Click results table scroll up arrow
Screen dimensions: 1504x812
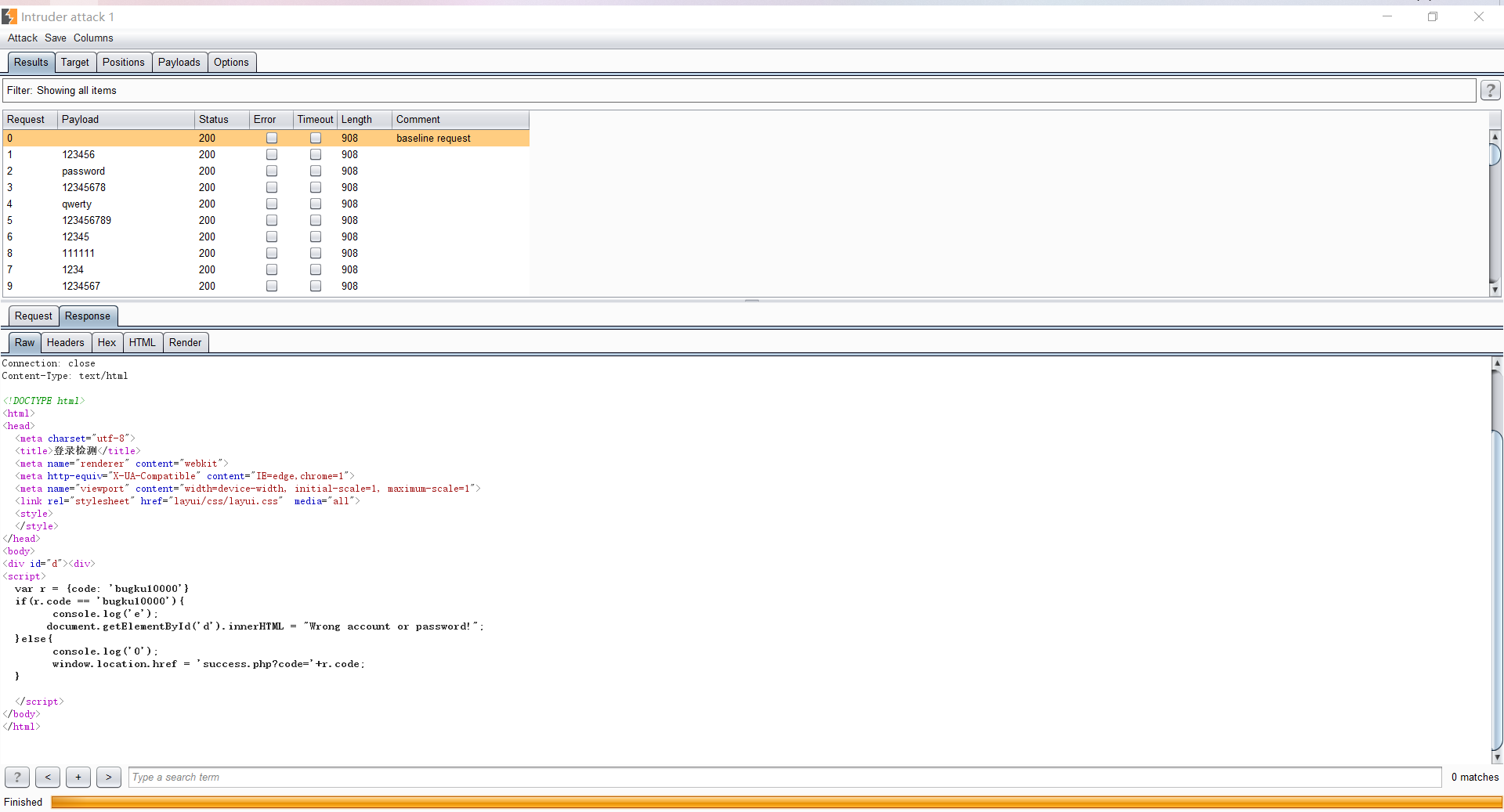click(x=1495, y=136)
